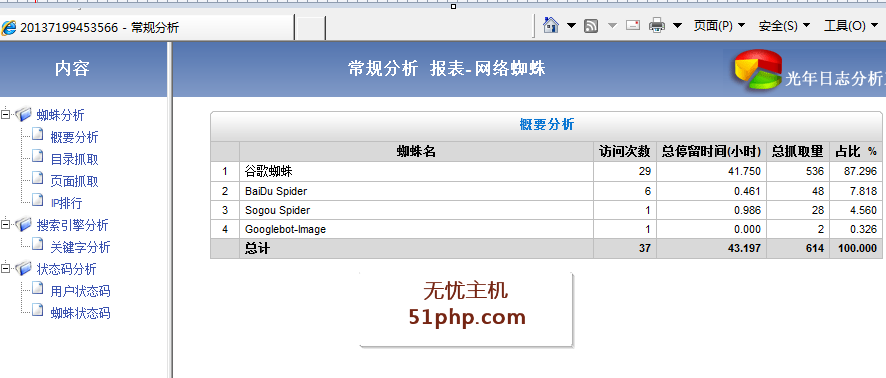Open the 安全(S) menu
This screenshot has height=378, width=886.
click(785, 25)
